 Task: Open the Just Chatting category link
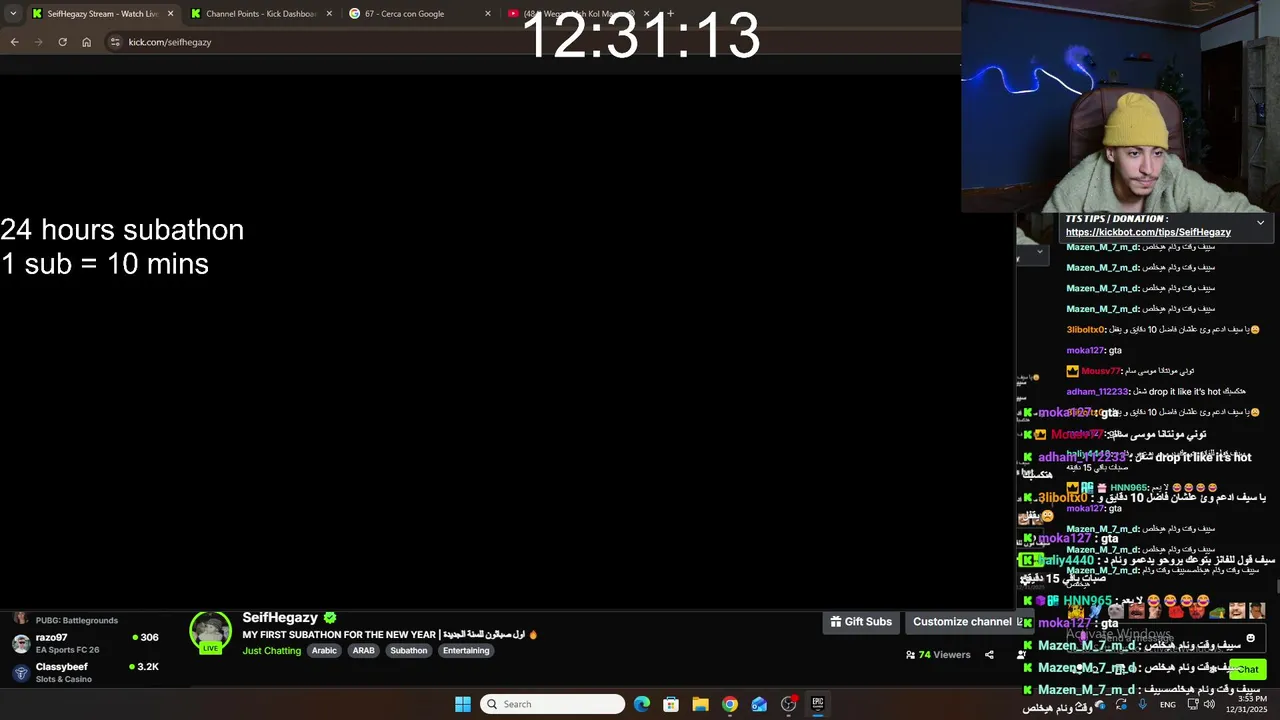(x=271, y=651)
